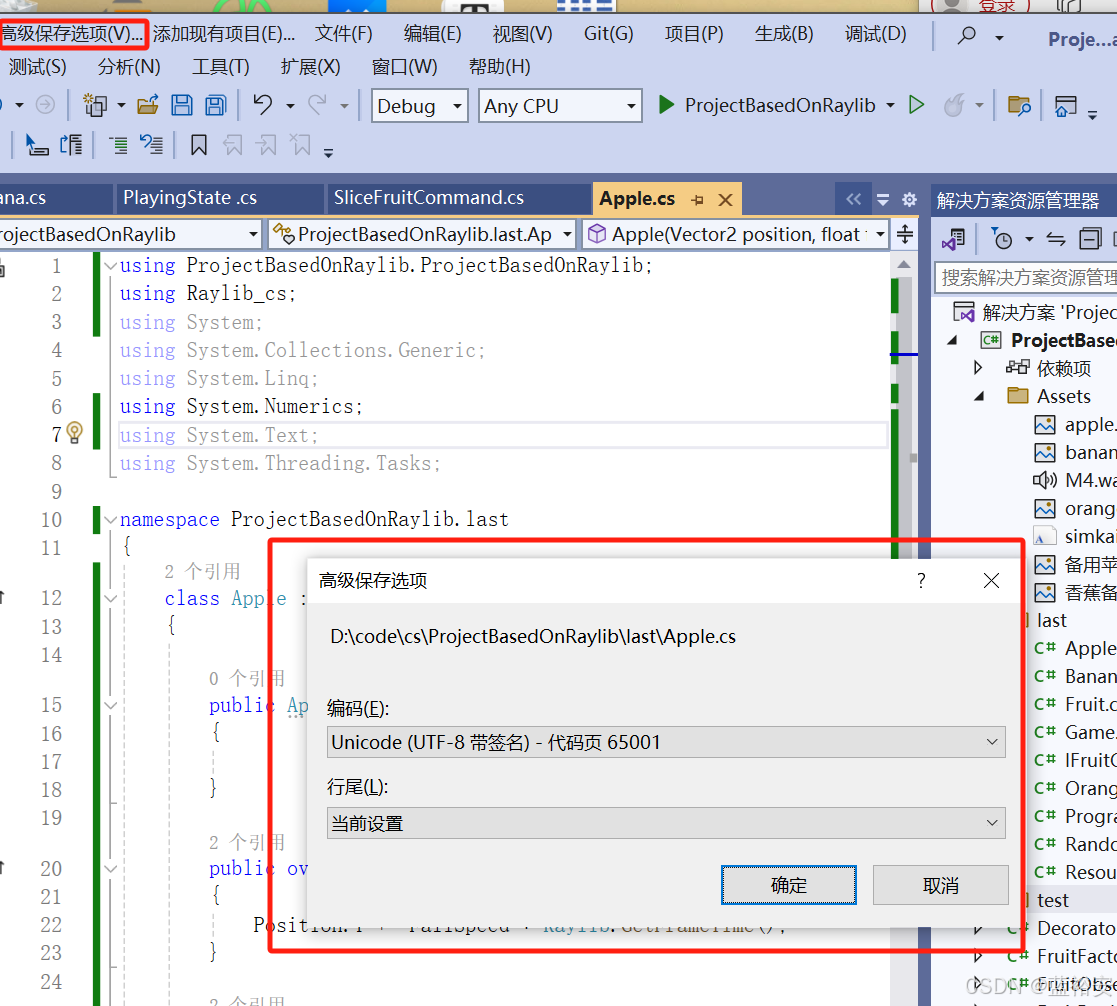Open the Debug configuration dropdown
The height and width of the screenshot is (1006, 1117).
coord(420,105)
